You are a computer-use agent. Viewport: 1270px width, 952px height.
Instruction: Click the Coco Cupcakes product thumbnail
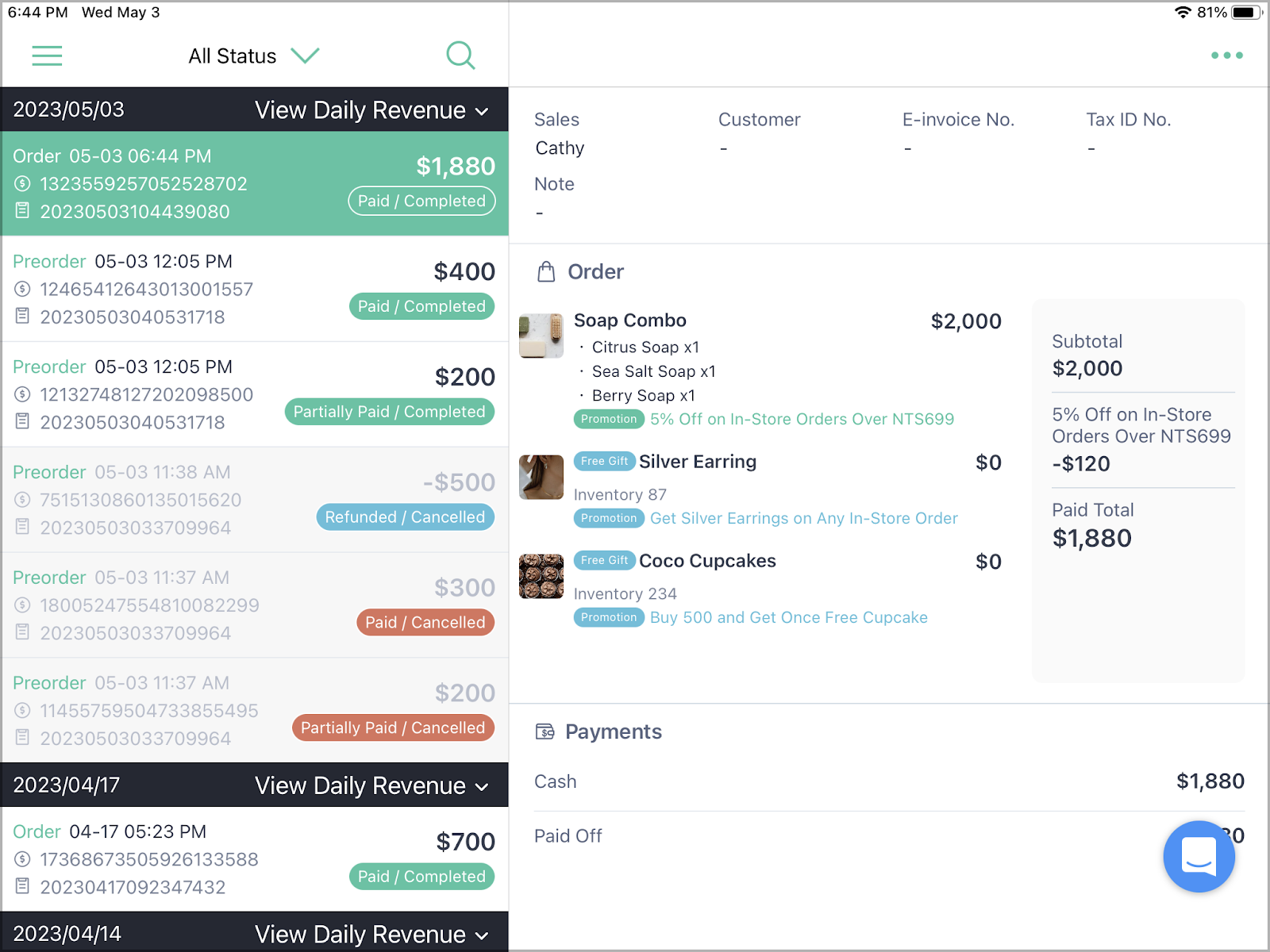[541, 576]
